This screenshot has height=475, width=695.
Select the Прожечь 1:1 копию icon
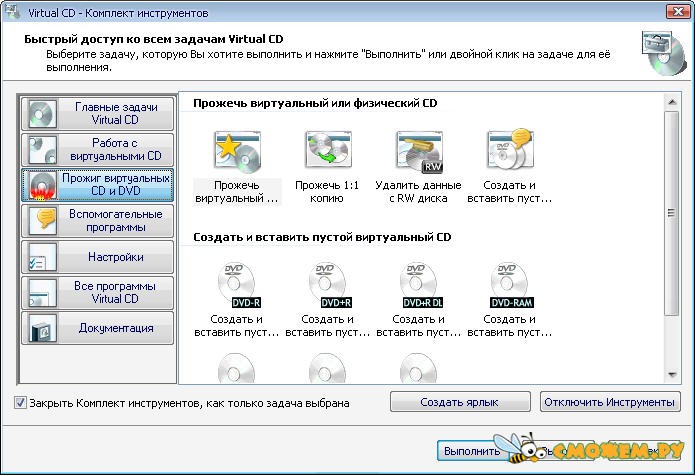click(x=328, y=149)
